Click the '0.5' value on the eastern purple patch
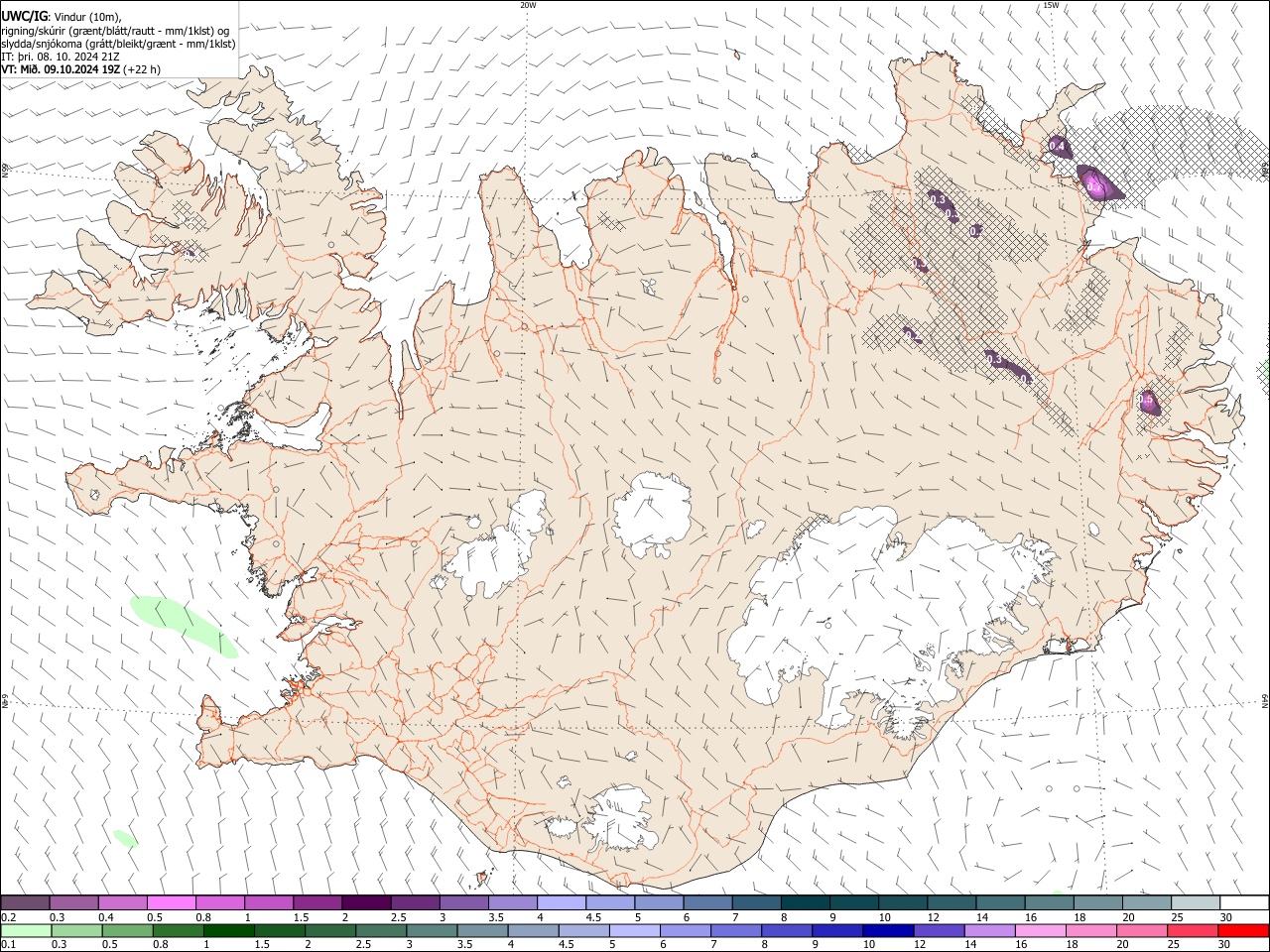This screenshot has width=1270, height=952. [x=1147, y=401]
